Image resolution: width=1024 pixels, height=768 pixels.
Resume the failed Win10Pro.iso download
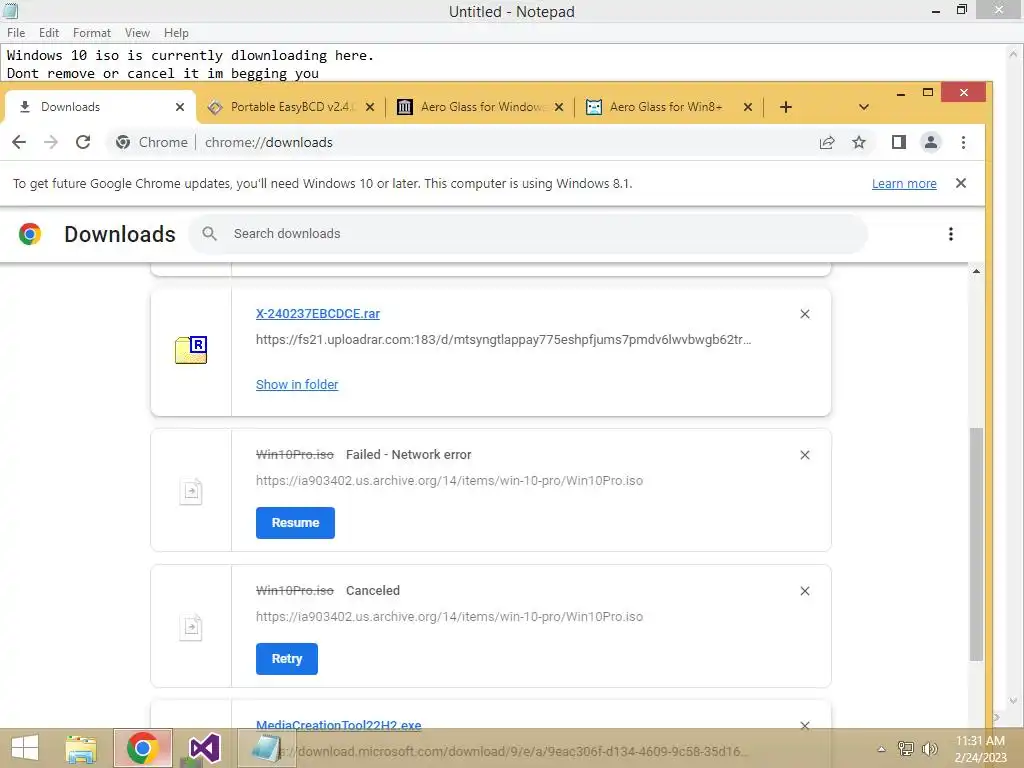pos(295,523)
